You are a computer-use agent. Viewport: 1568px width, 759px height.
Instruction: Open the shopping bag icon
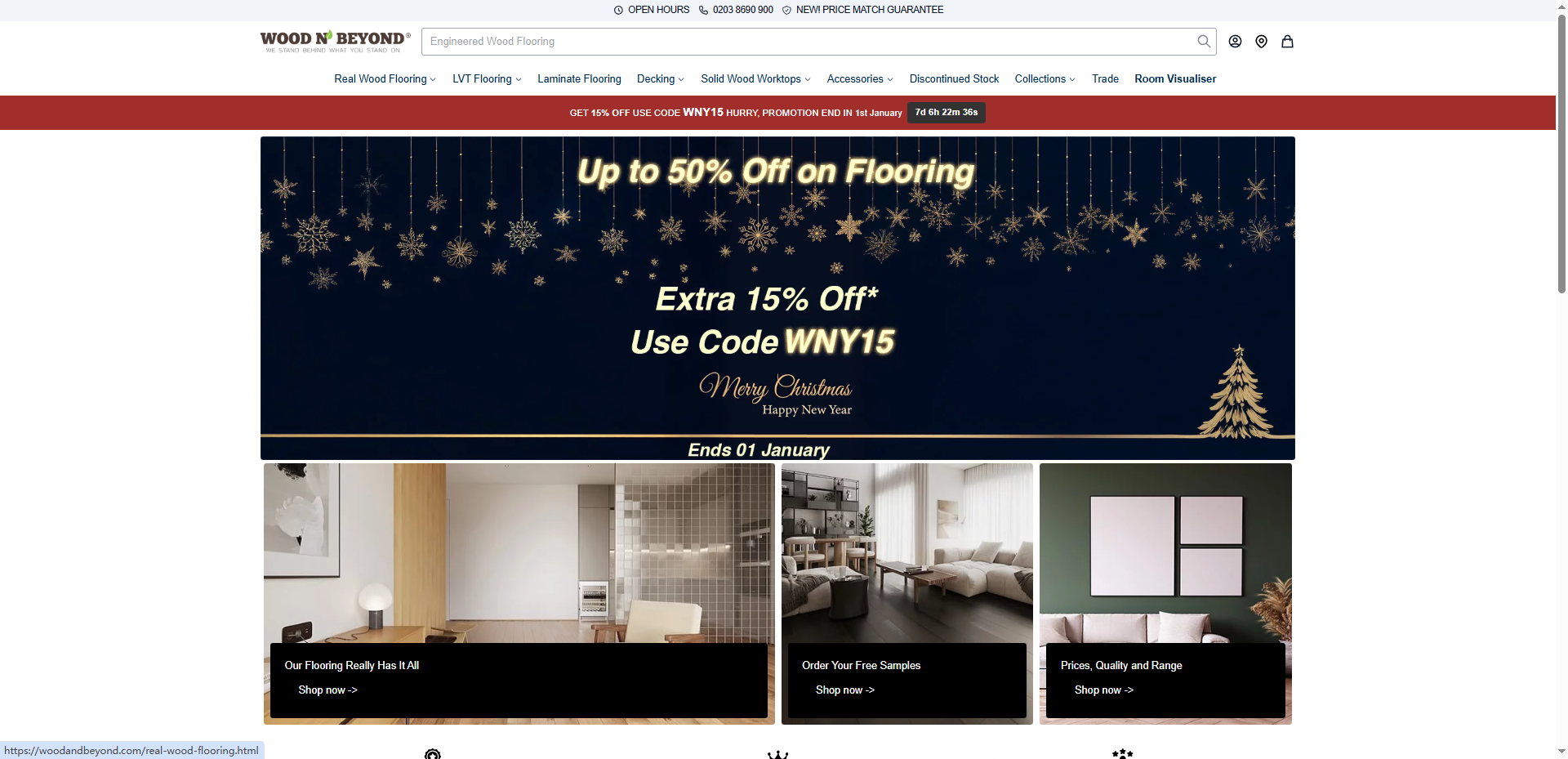(1287, 42)
